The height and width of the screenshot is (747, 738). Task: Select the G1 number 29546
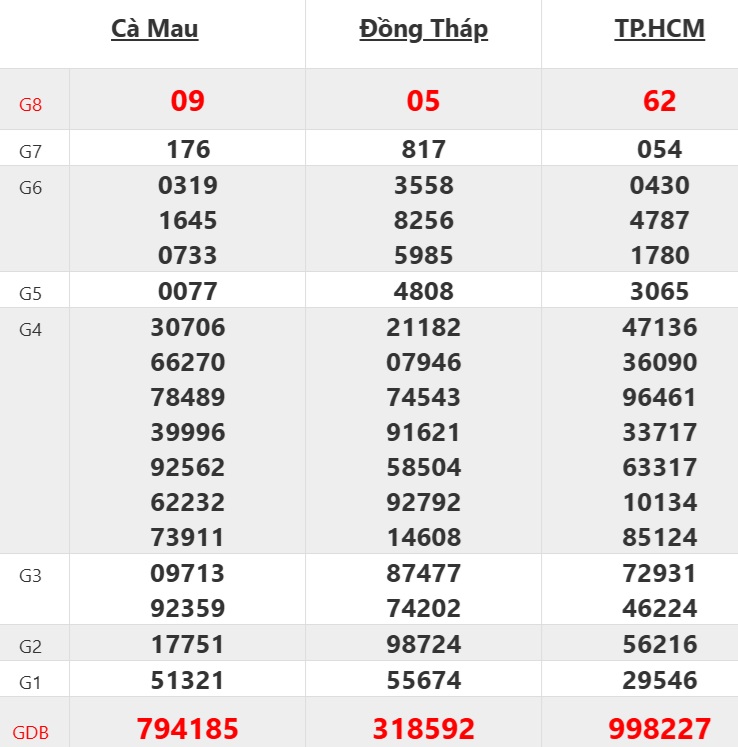[659, 681]
